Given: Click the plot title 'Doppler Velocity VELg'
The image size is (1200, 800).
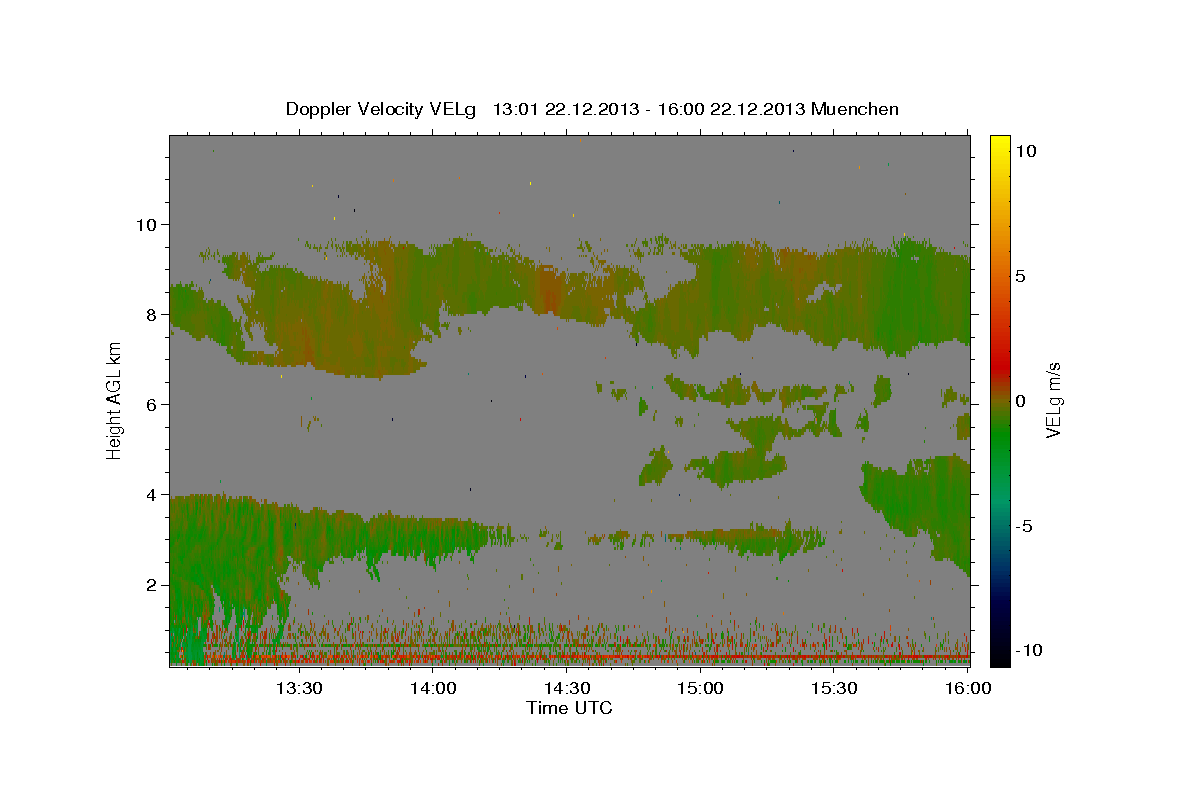Looking at the screenshot, I should pyautogui.click(x=381, y=109).
